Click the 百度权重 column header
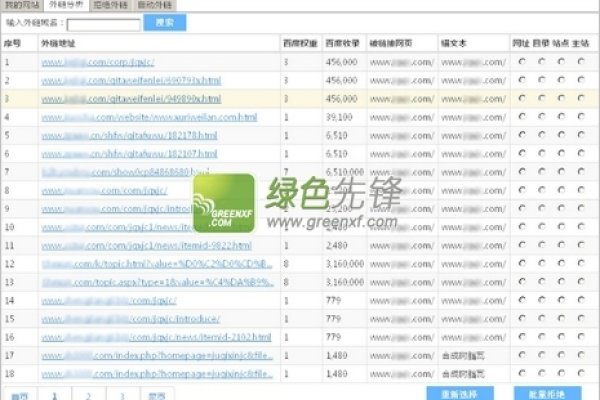Screen dimensions: 600x400 point(300,44)
